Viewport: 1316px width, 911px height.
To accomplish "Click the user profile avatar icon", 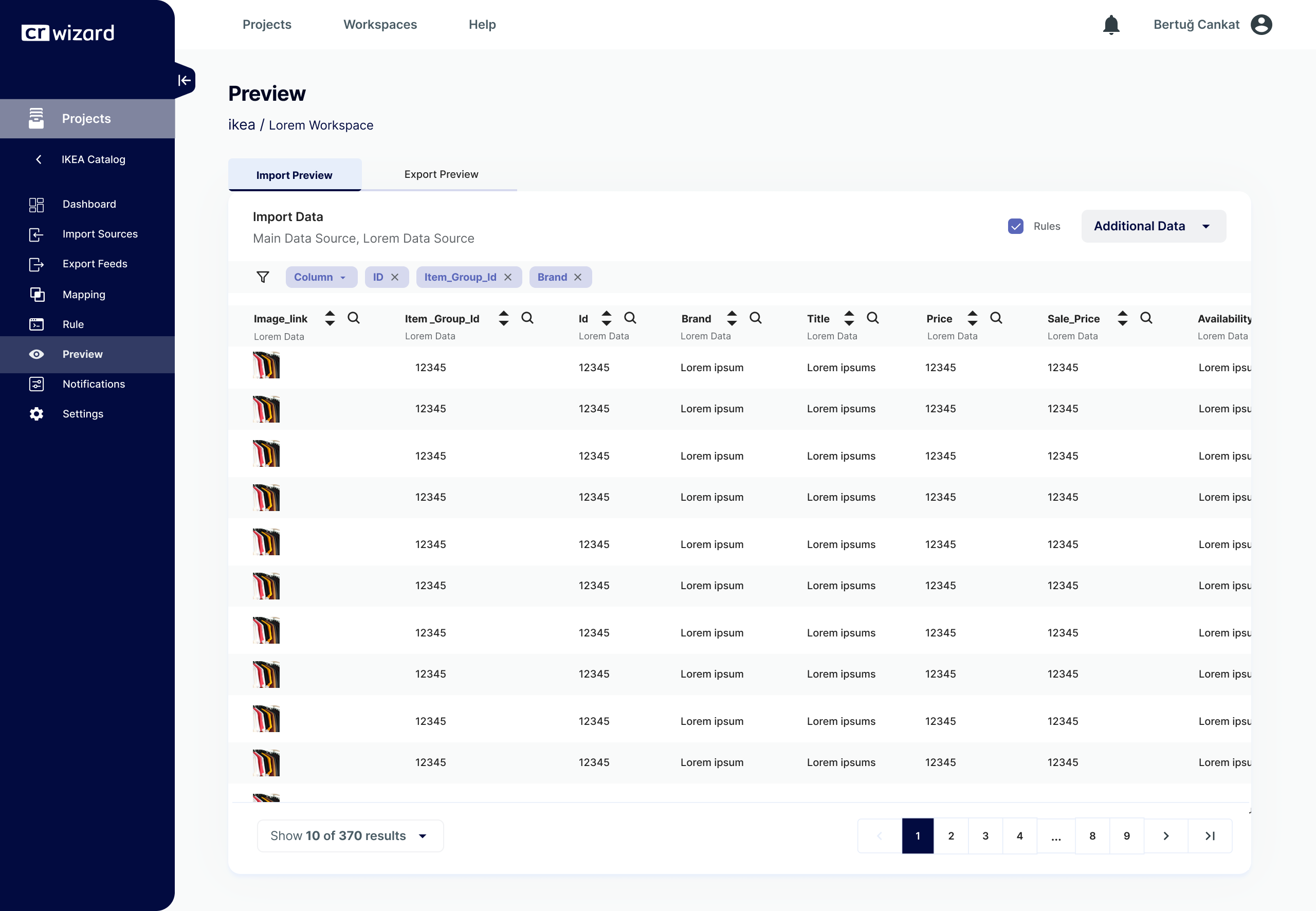I will 1261,25.
